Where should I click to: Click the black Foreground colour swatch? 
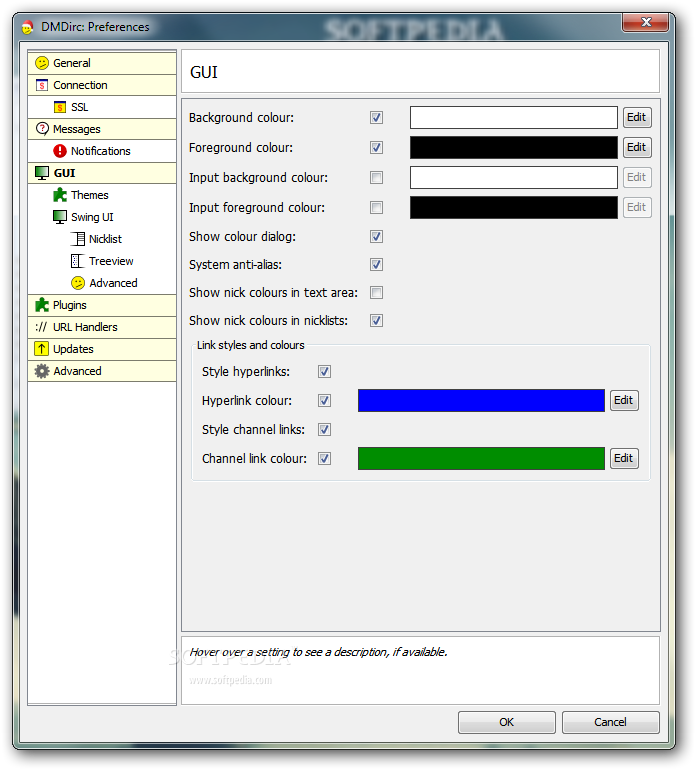pos(514,148)
